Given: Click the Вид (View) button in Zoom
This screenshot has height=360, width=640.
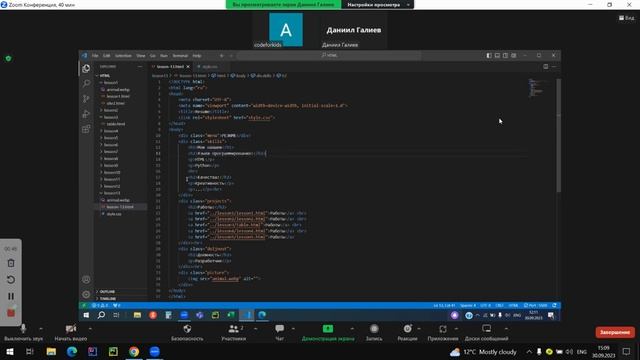Looking at the screenshot, I should [x=627, y=18].
